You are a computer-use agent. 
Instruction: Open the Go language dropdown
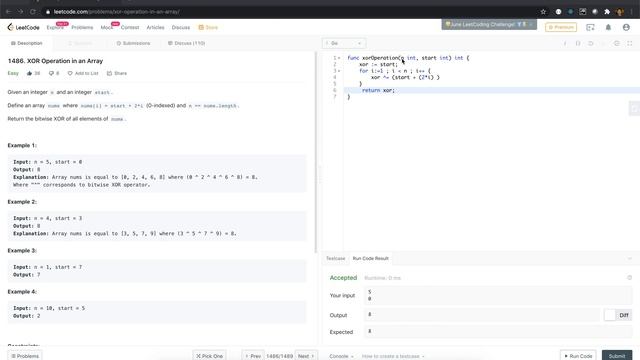click(344, 43)
